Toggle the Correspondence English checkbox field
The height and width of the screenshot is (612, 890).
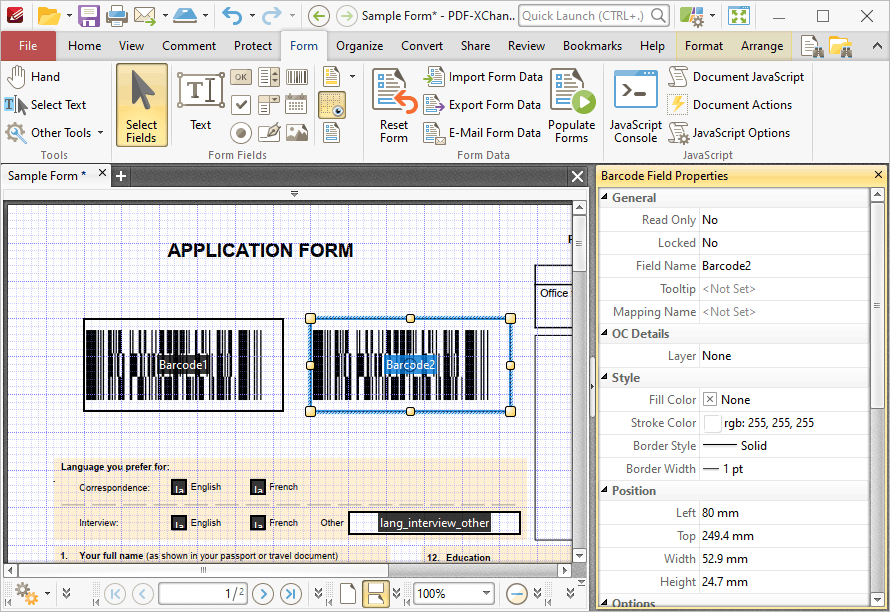179,487
